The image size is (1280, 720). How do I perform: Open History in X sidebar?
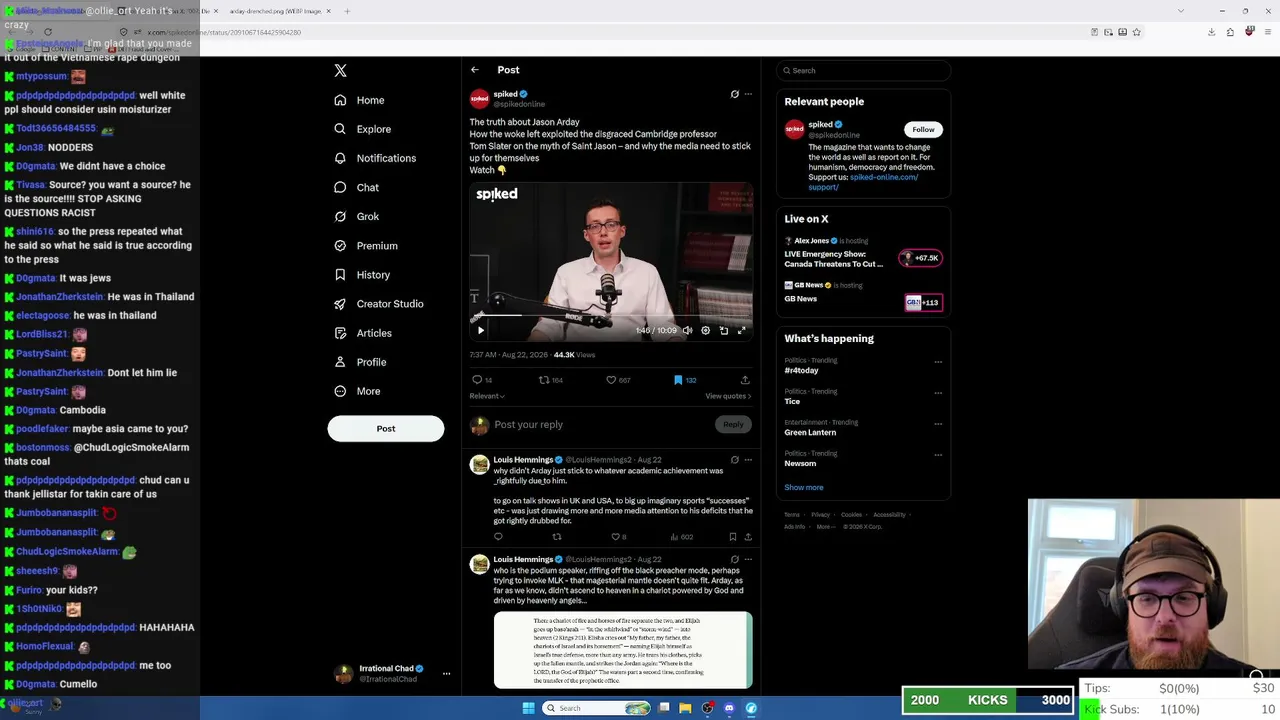click(x=362, y=275)
